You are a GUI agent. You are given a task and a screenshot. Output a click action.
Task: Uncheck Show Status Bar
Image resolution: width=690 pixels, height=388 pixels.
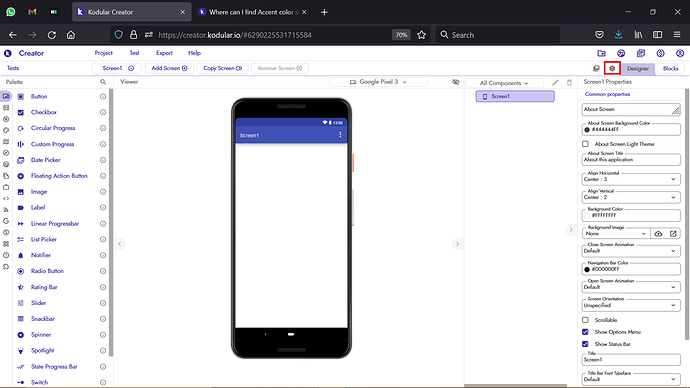585,344
